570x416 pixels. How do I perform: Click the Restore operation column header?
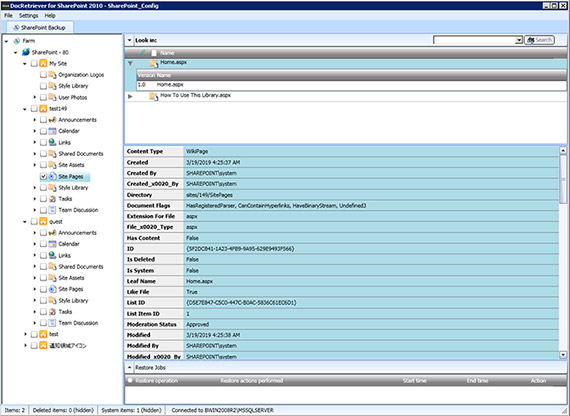157,381
